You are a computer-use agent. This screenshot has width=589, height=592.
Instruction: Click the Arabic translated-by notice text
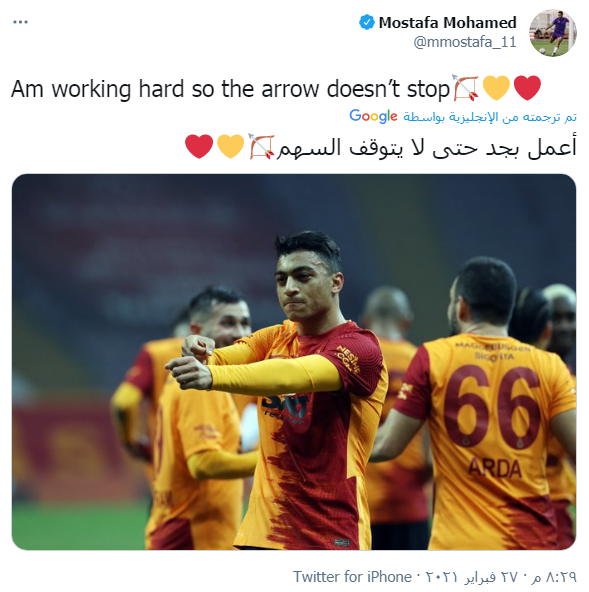coord(490,117)
